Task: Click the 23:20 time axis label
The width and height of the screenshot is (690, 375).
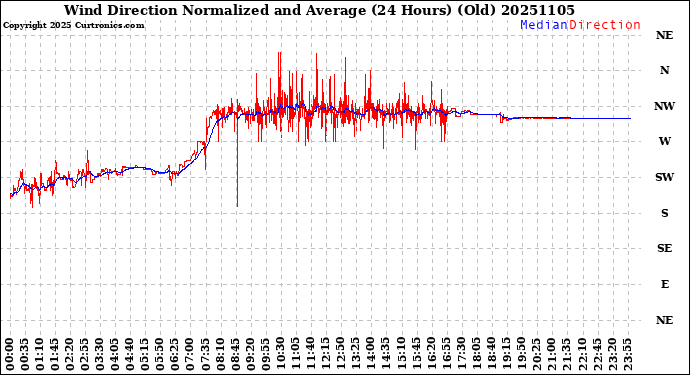Action: coord(612,355)
